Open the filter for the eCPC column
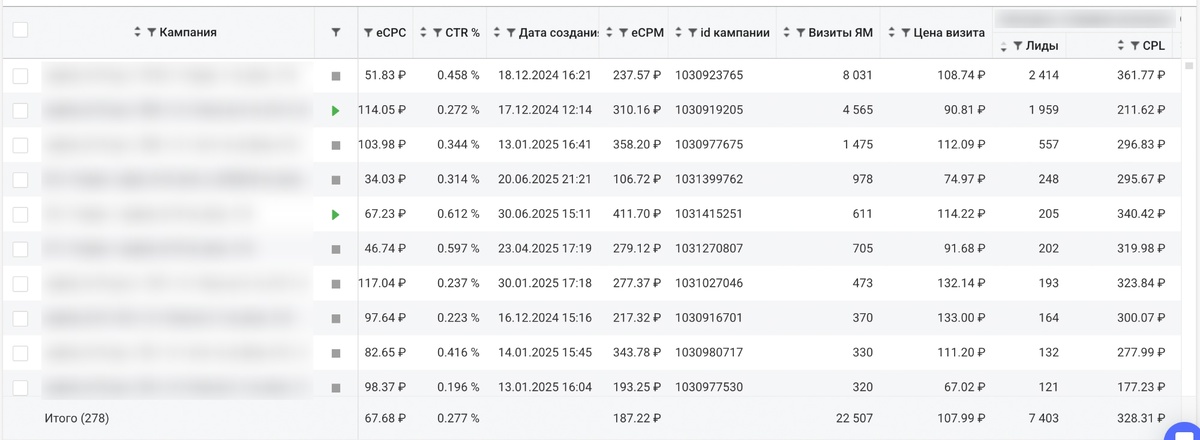The width and height of the screenshot is (1200, 440). point(369,33)
